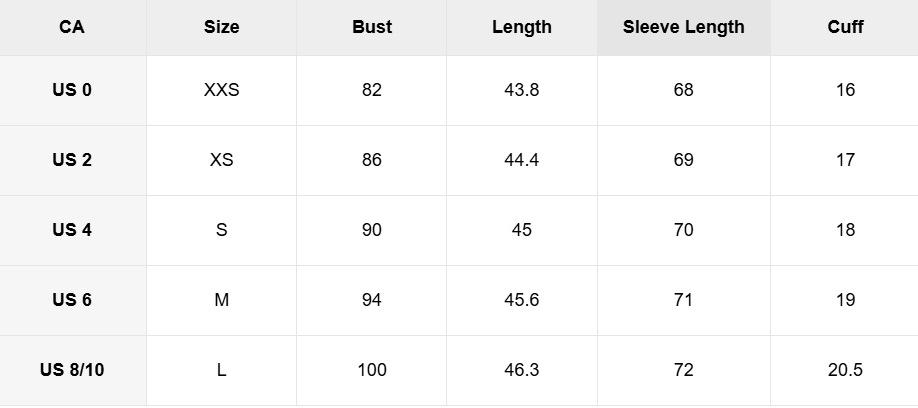Select the US 8/10 row label
This screenshot has width=918, height=408.
[72, 370]
